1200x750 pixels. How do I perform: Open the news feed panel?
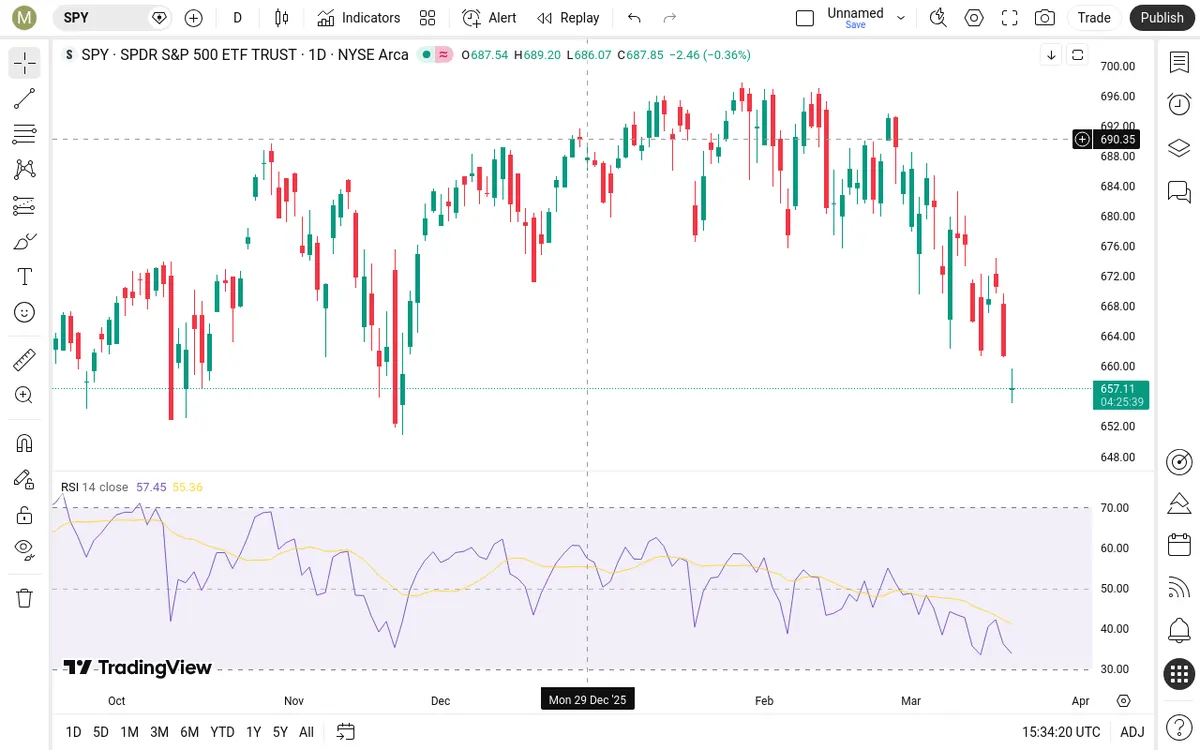[x=1179, y=587]
